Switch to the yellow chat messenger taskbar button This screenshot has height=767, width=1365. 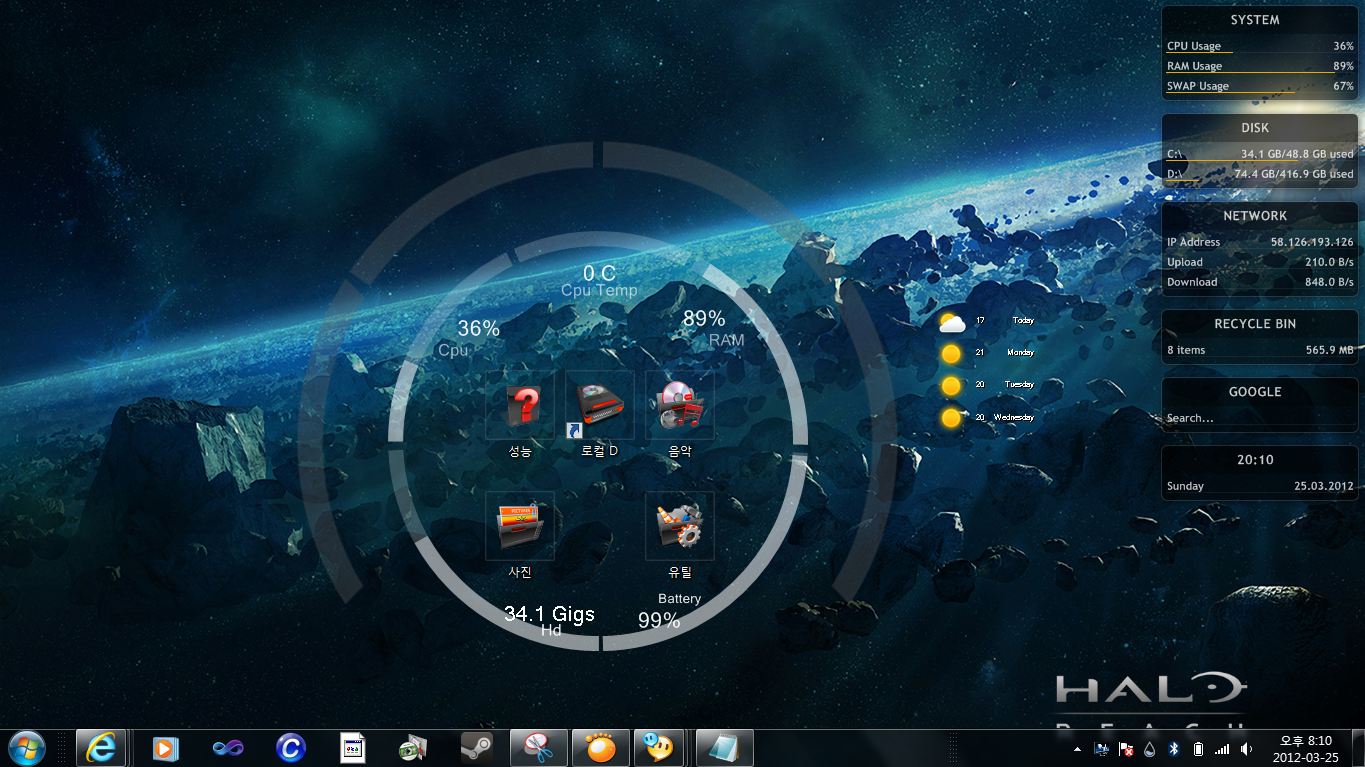pyautogui.click(x=659, y=748)
